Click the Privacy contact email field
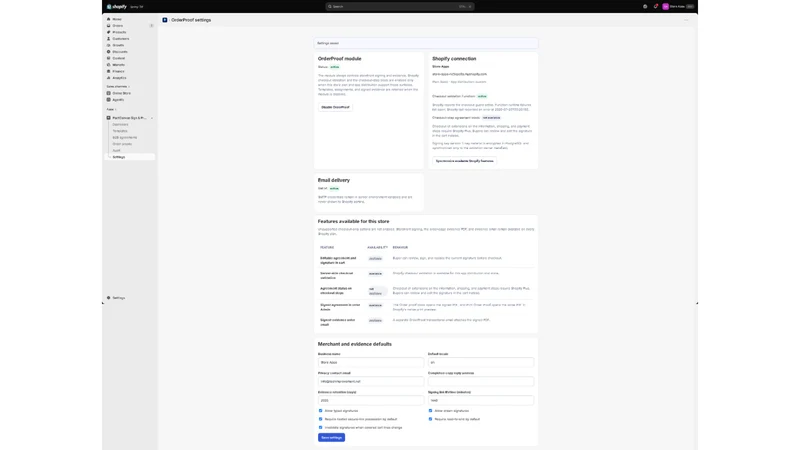 pos(371,381)
